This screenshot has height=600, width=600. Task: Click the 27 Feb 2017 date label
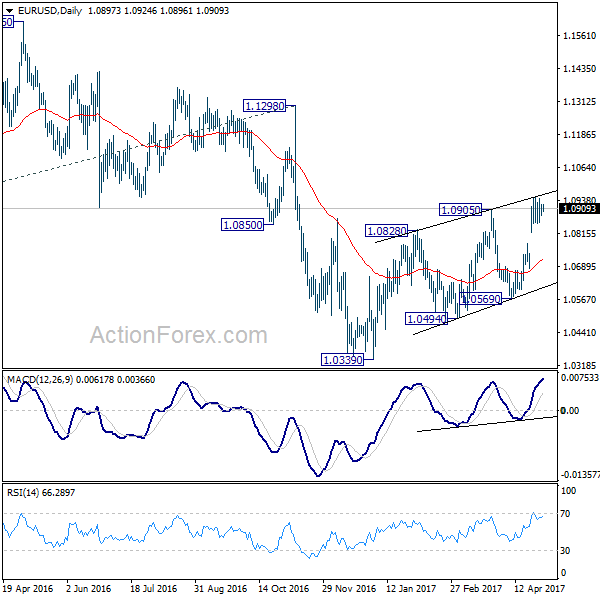click(476, 589)
